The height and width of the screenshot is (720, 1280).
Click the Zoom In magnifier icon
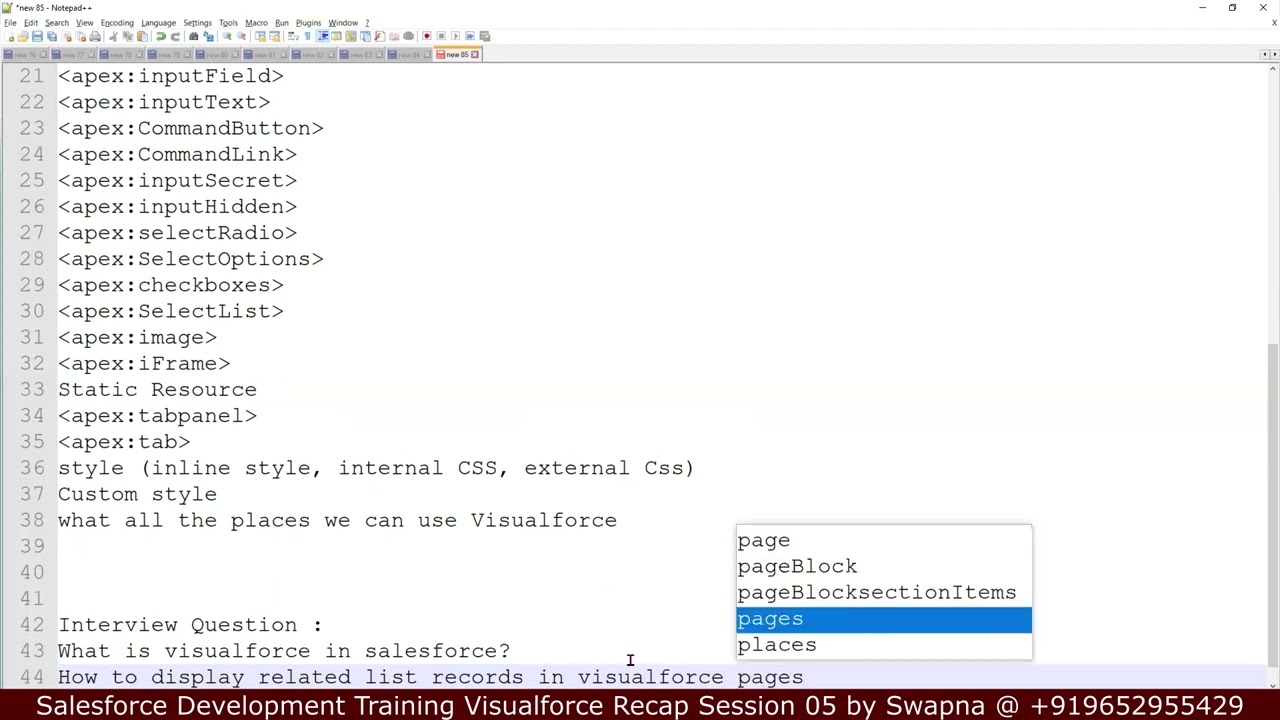pyautogui.click(x=226, y=36)
